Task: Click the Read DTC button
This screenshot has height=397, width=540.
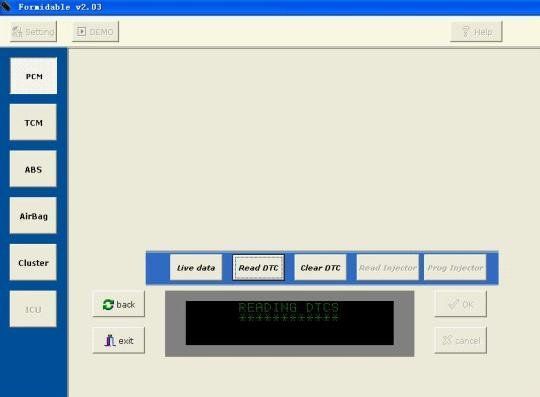Action: coord(258,268)
